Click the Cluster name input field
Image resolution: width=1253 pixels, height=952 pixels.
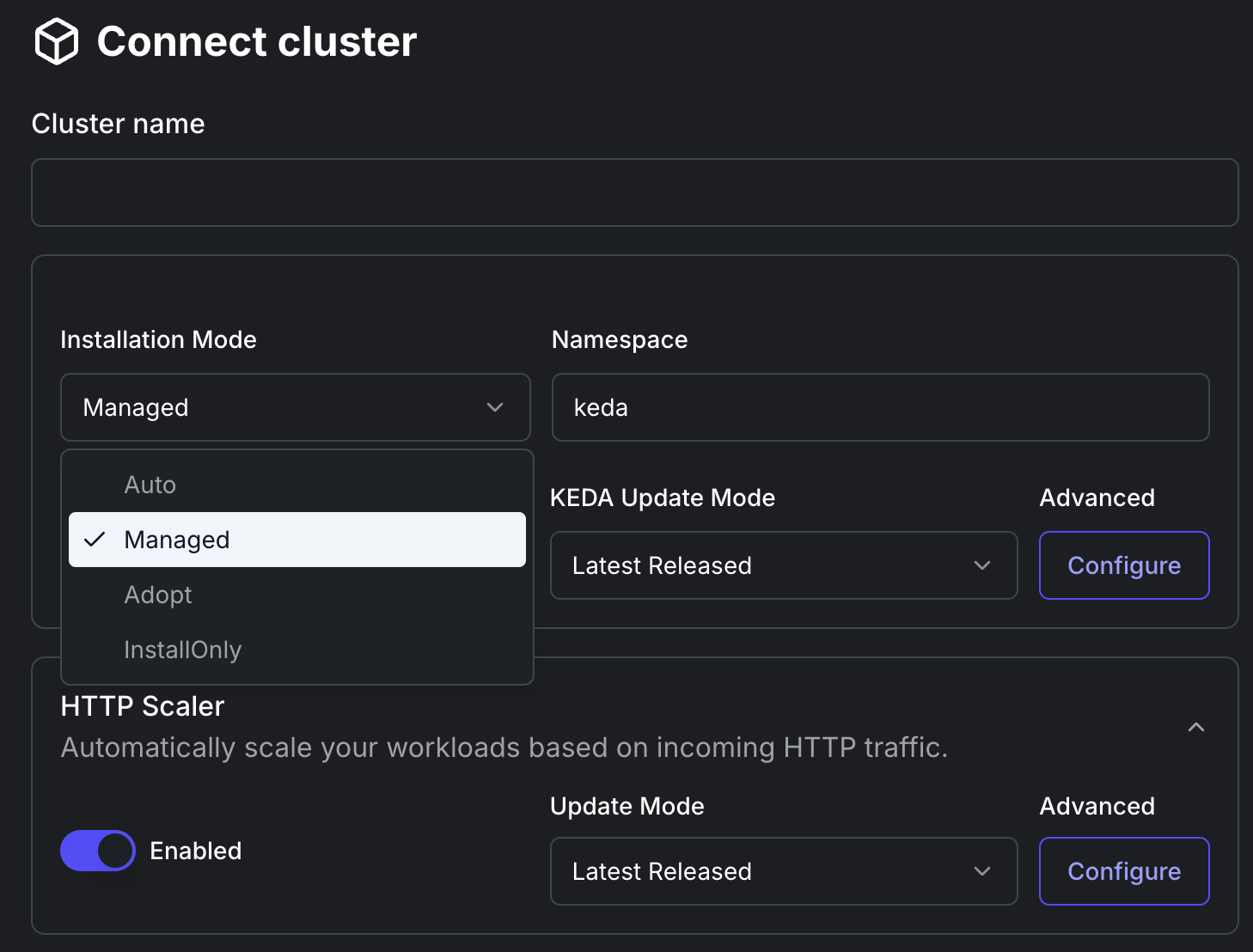pyautogui.click(x=635, y=192)
